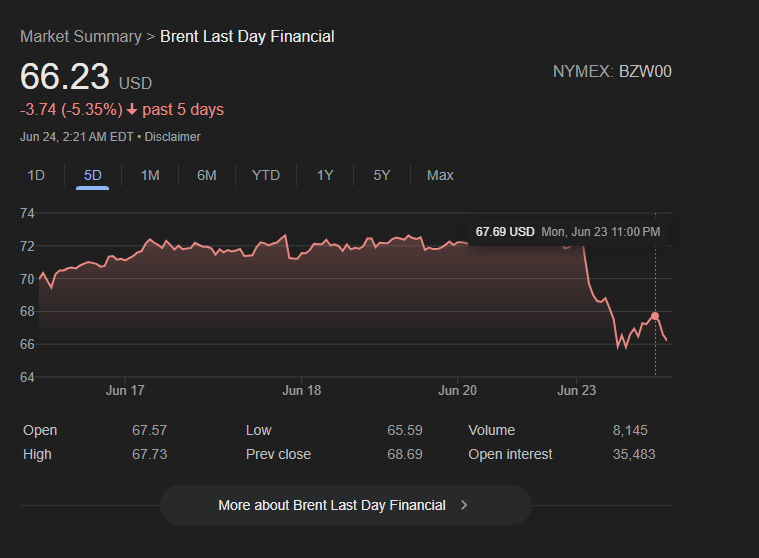
Task: Click the NYMEX: BZW00 ticker label
Action: coord(612,72)
